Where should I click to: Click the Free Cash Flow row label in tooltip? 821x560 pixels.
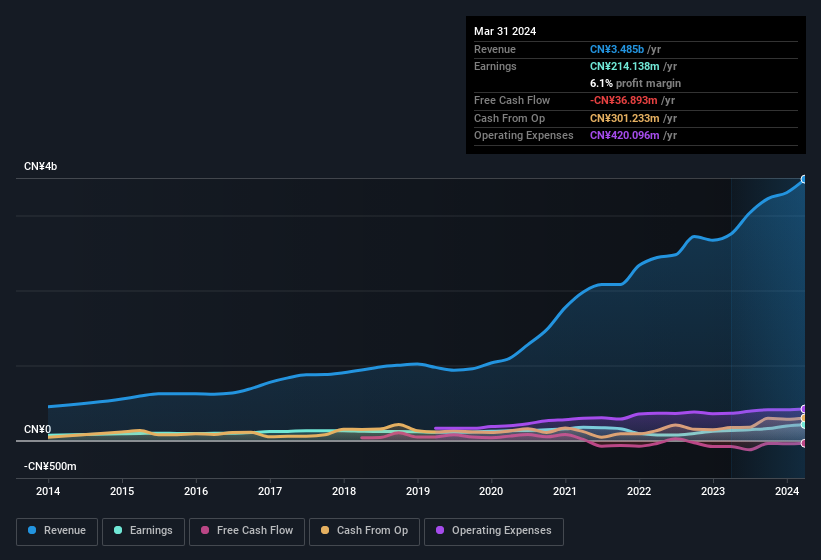(x=512, y=100)
